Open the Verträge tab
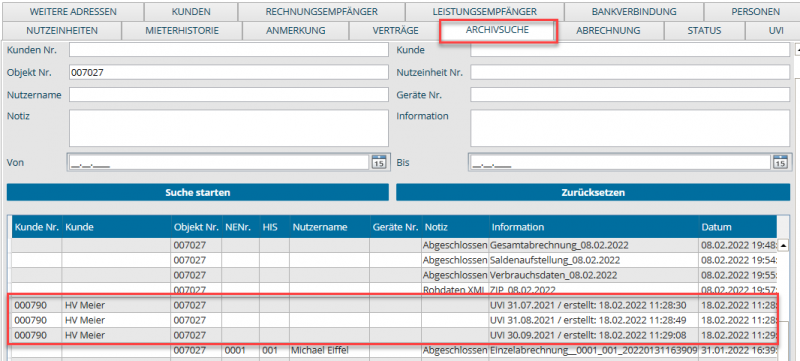The width and height of the screenshot is (800, 361). (395, 31)
